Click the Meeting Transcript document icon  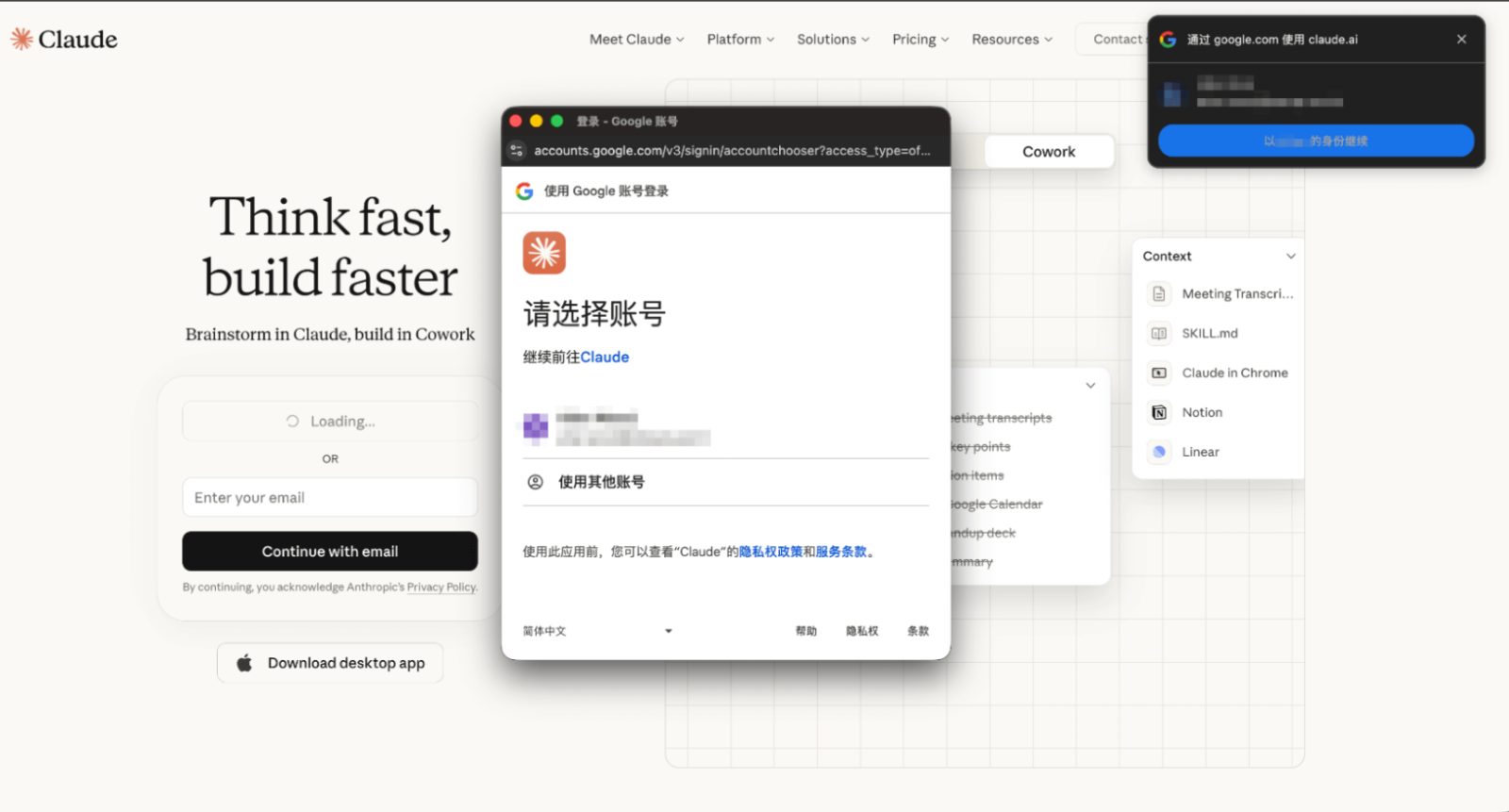coord(1159,294)
